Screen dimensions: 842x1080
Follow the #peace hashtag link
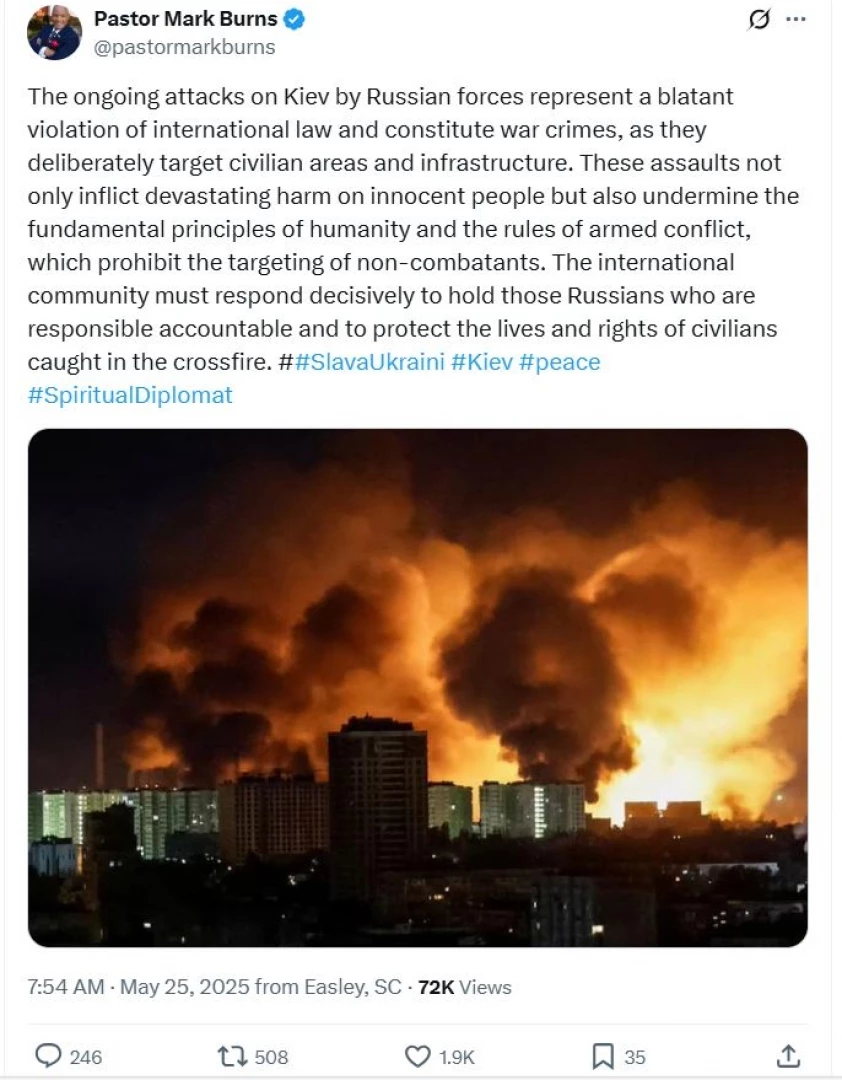559,362
